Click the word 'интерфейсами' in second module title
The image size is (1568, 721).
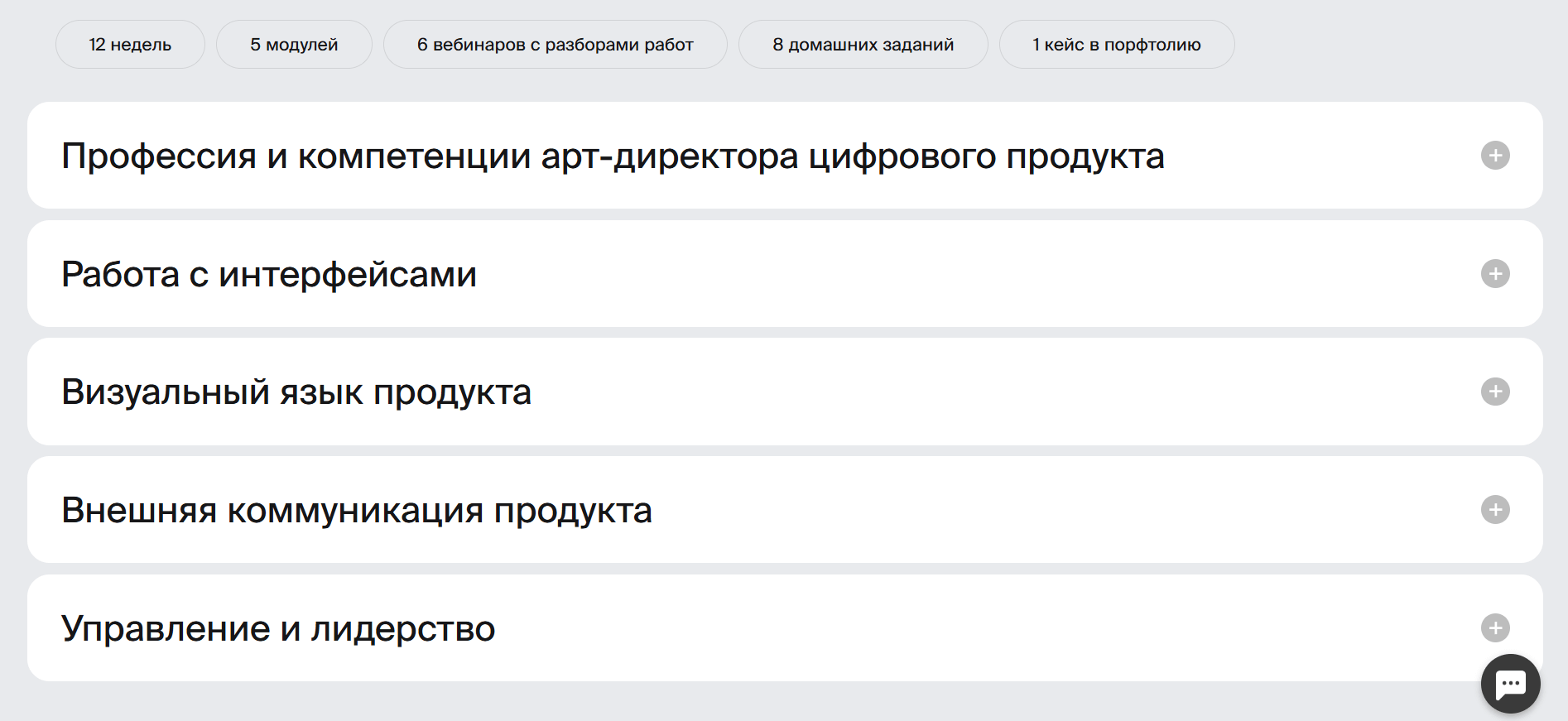[x=348, y=275]
